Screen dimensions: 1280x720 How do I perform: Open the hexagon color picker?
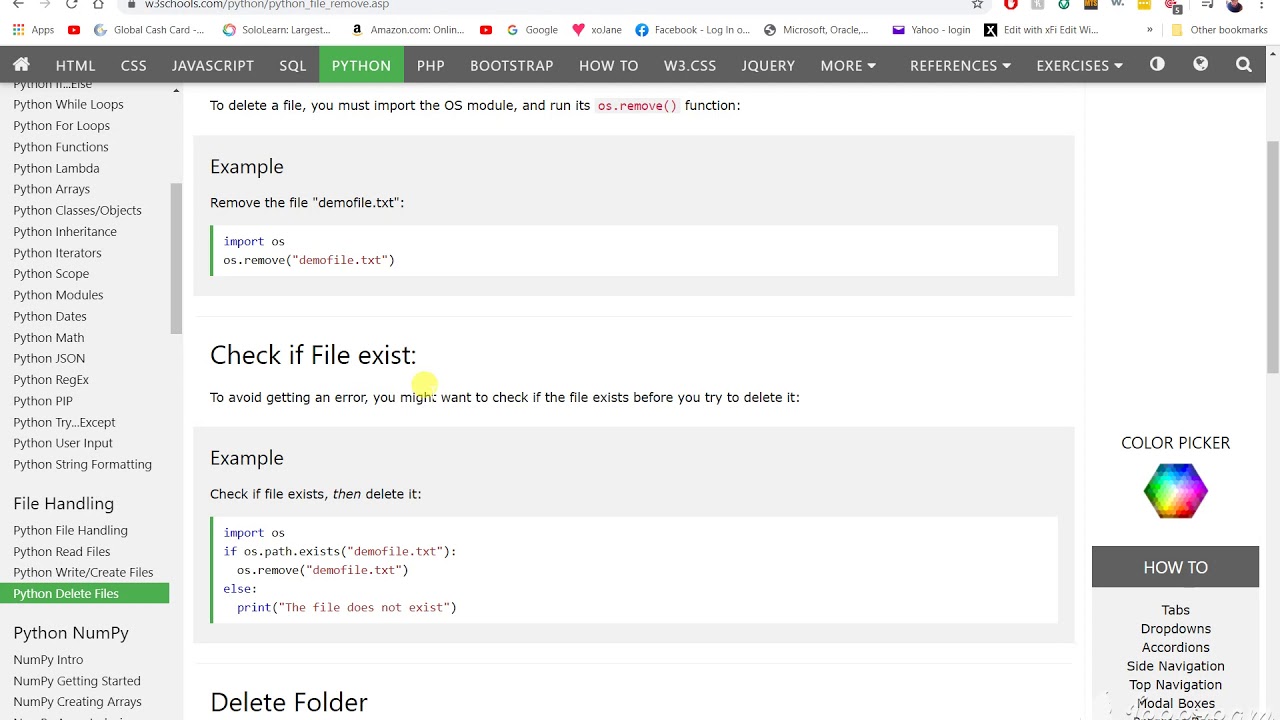click(x=1175, y=491)
